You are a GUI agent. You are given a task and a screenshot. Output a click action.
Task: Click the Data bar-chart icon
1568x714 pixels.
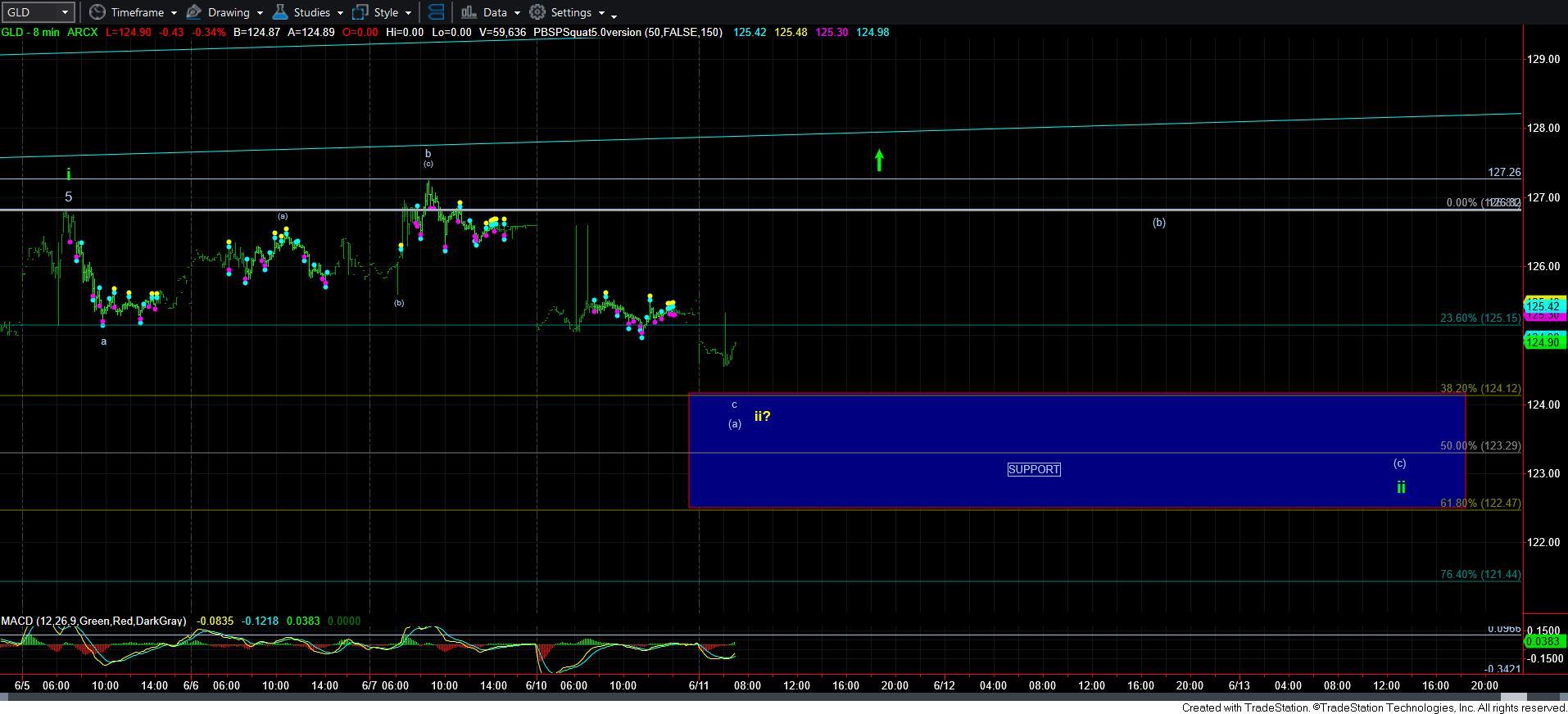pyautogui.click(x=469, y=12)
